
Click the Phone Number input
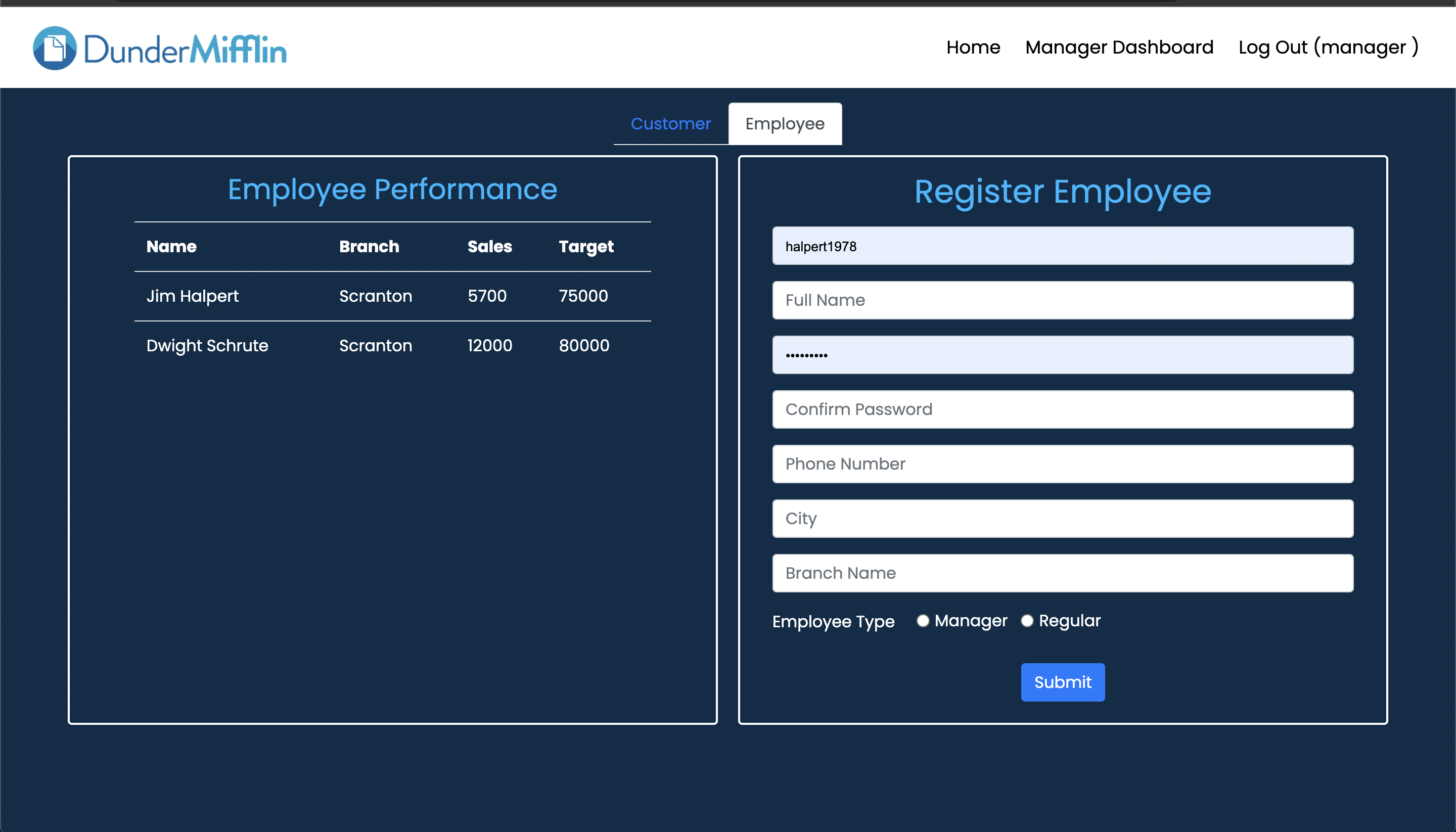click(x=1062, y=464)
